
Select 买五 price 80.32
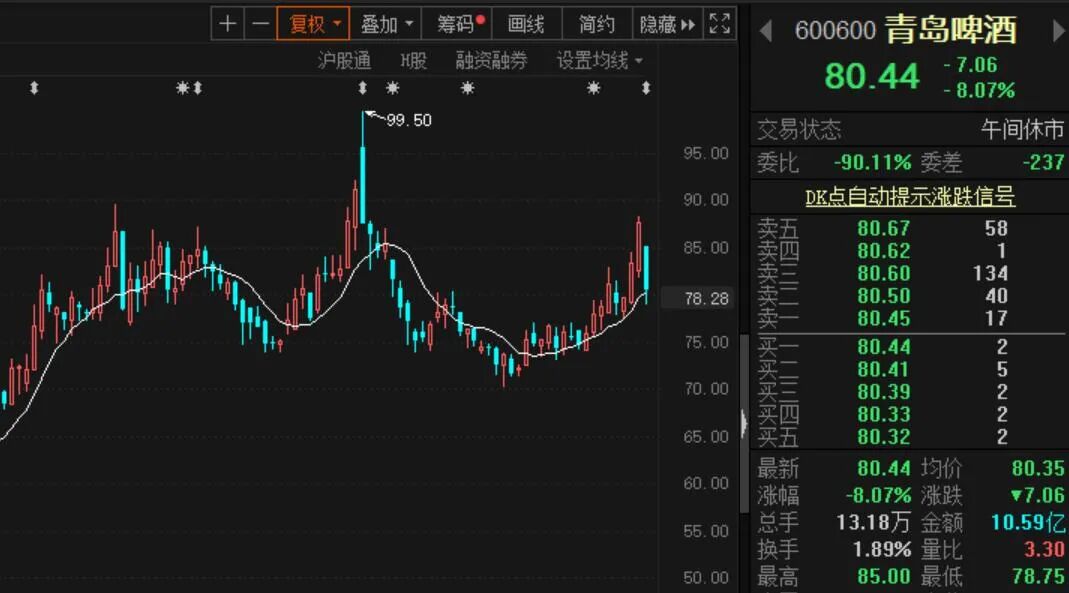(x=884, y=437)
